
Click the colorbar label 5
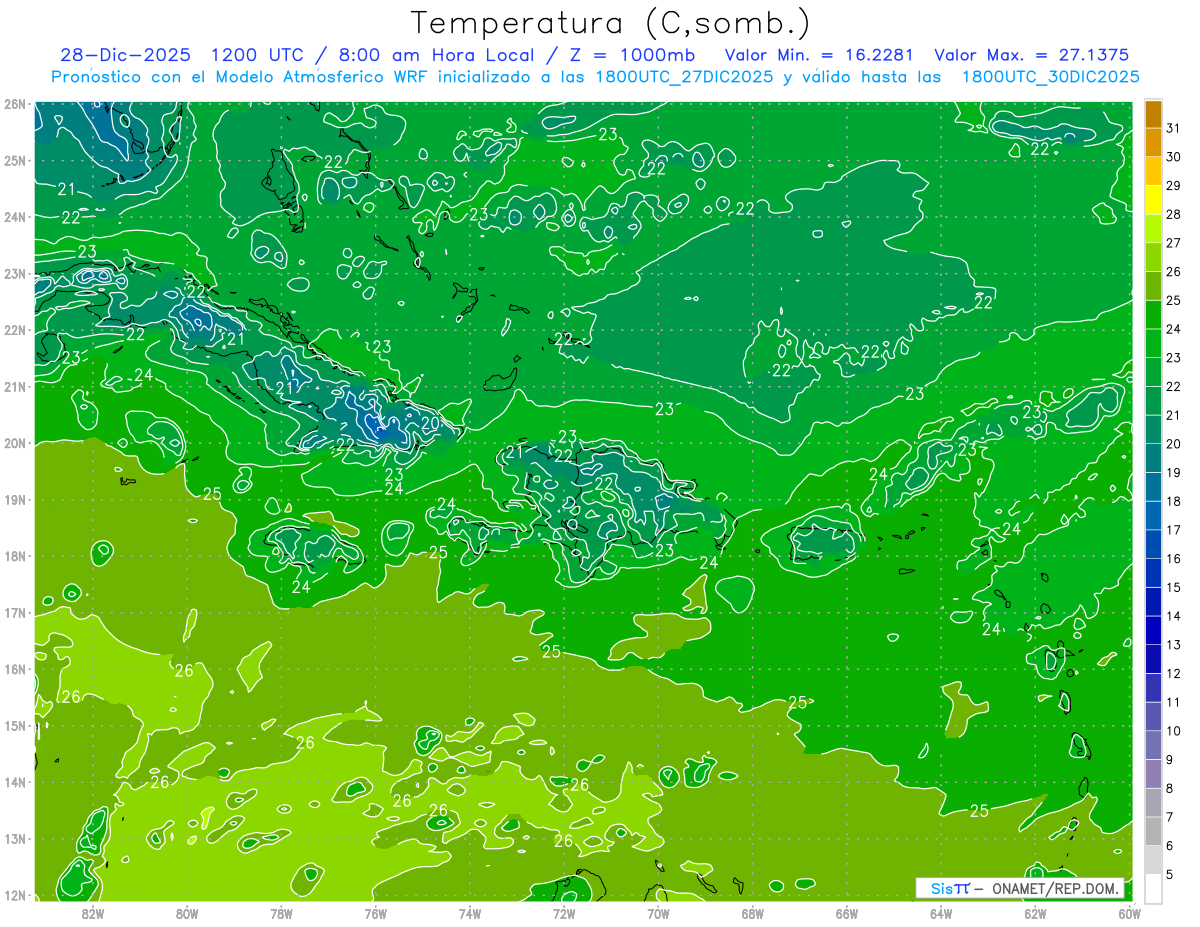click(x=1170, y=875)
